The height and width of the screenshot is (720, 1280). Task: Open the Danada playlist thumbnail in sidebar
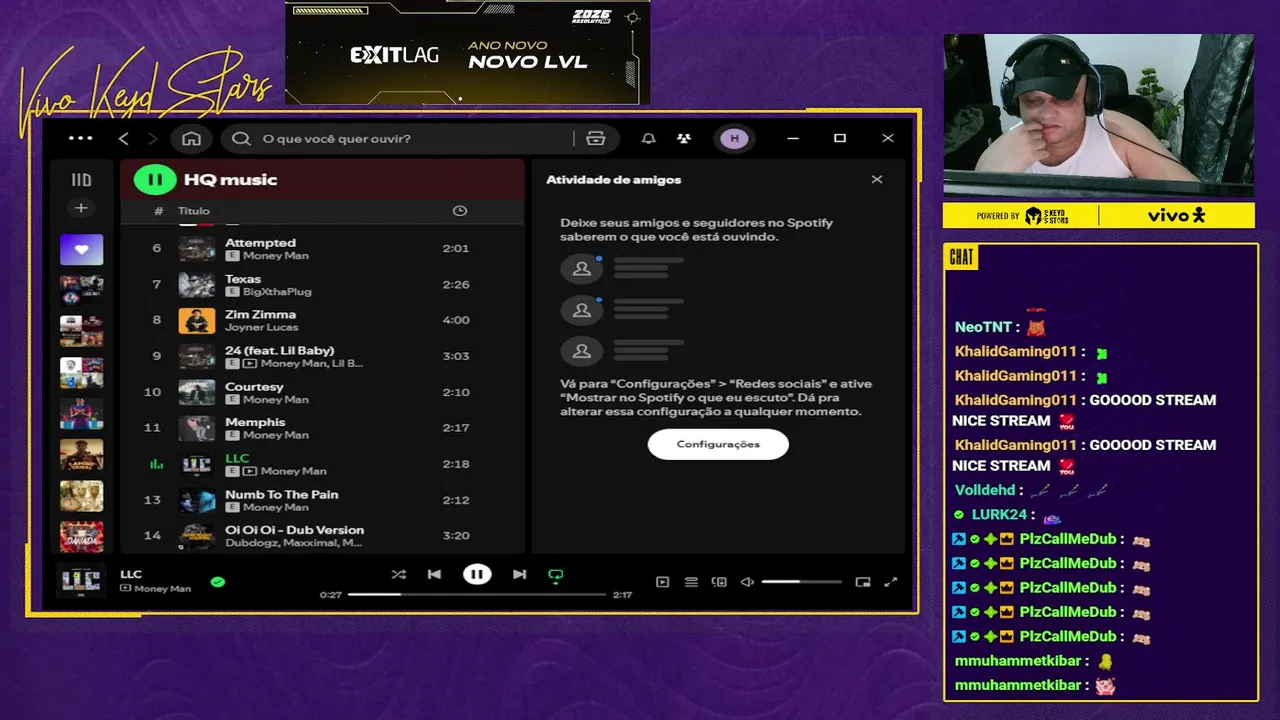point(81,537)
